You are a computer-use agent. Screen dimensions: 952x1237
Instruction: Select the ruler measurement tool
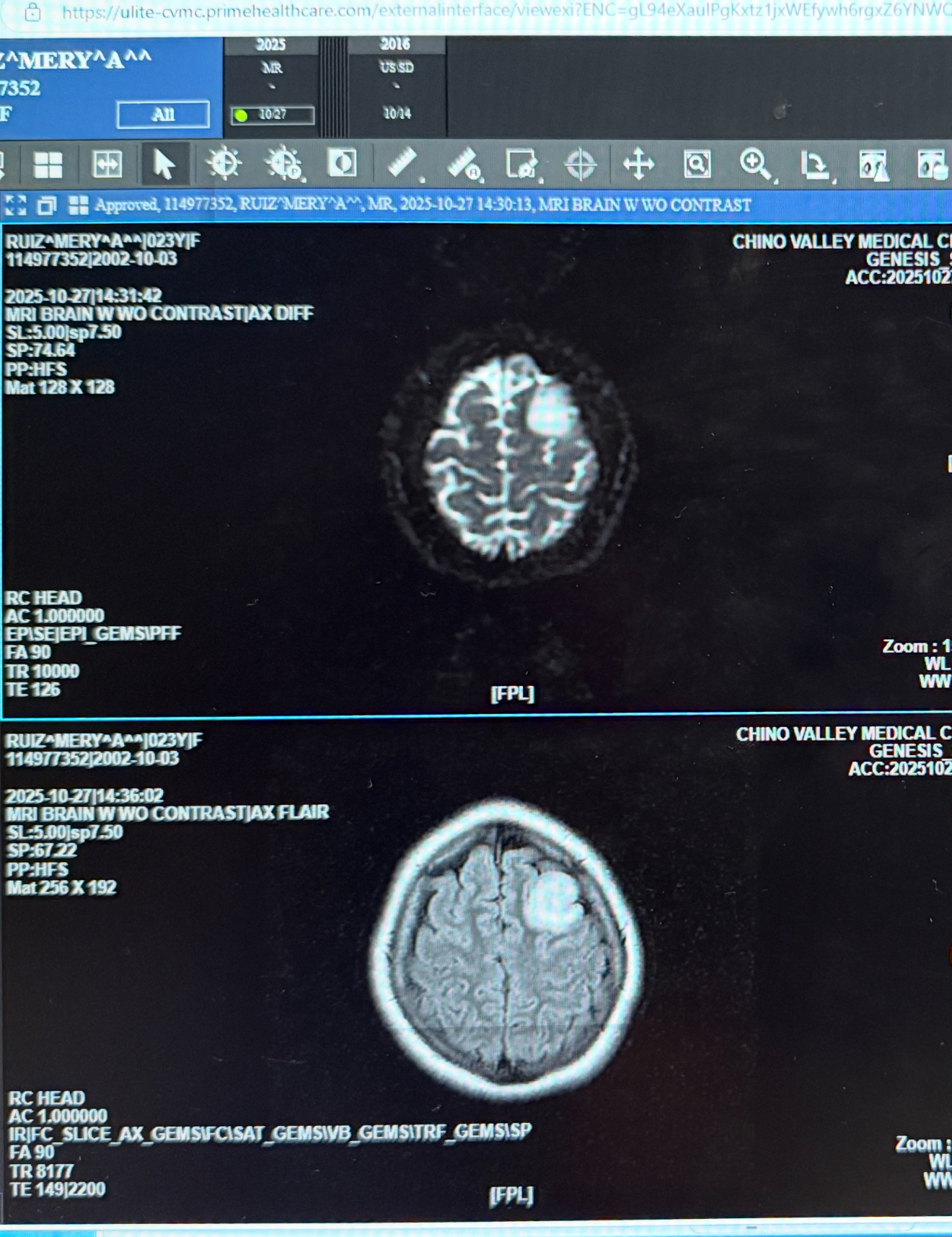click(402, 164)
